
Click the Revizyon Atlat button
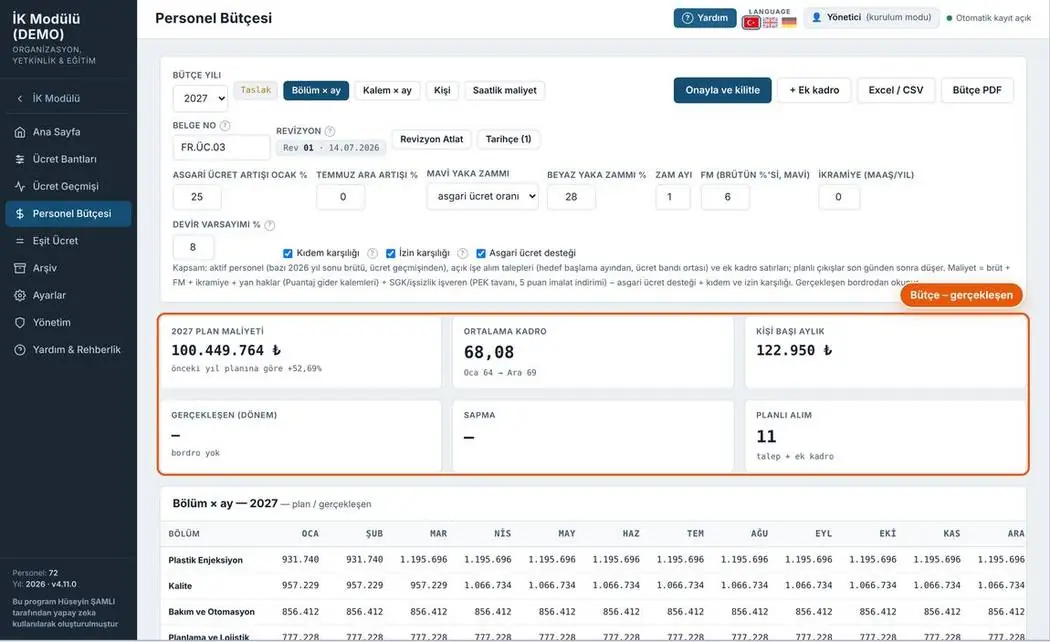click(x=432, y=139)
